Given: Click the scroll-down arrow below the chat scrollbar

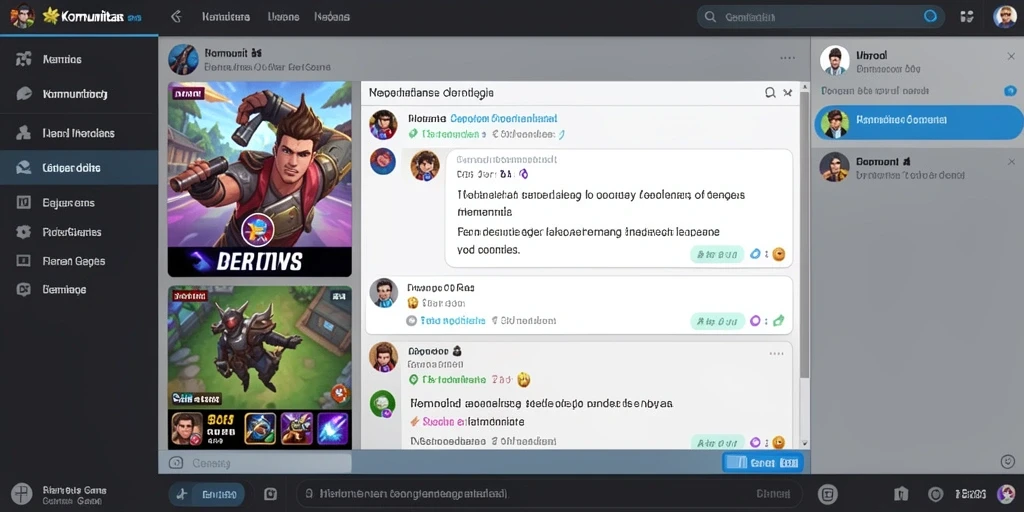Looking at the screenshot, I should 805,443.
